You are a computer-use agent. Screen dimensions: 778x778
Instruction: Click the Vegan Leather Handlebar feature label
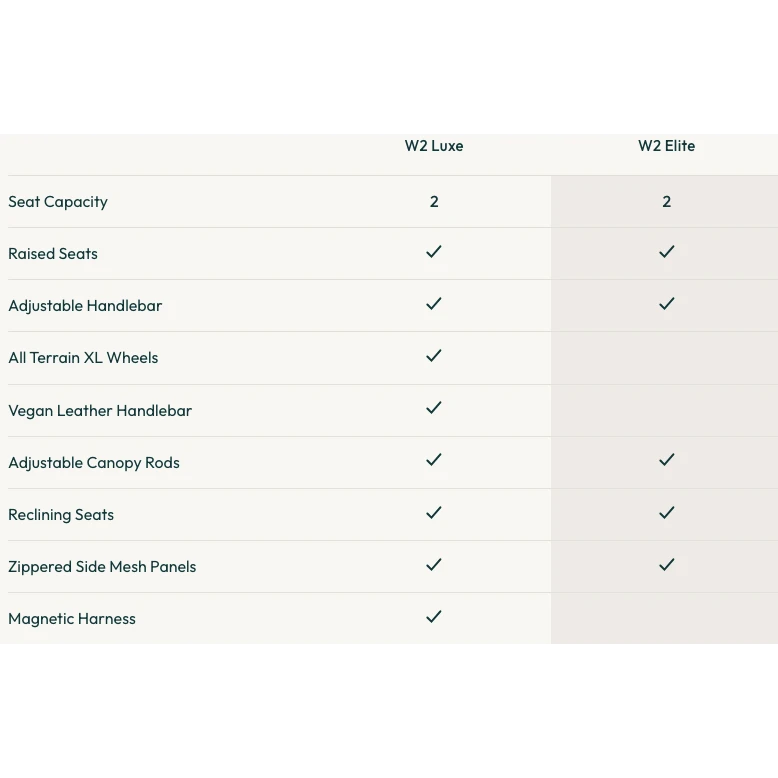100,411
